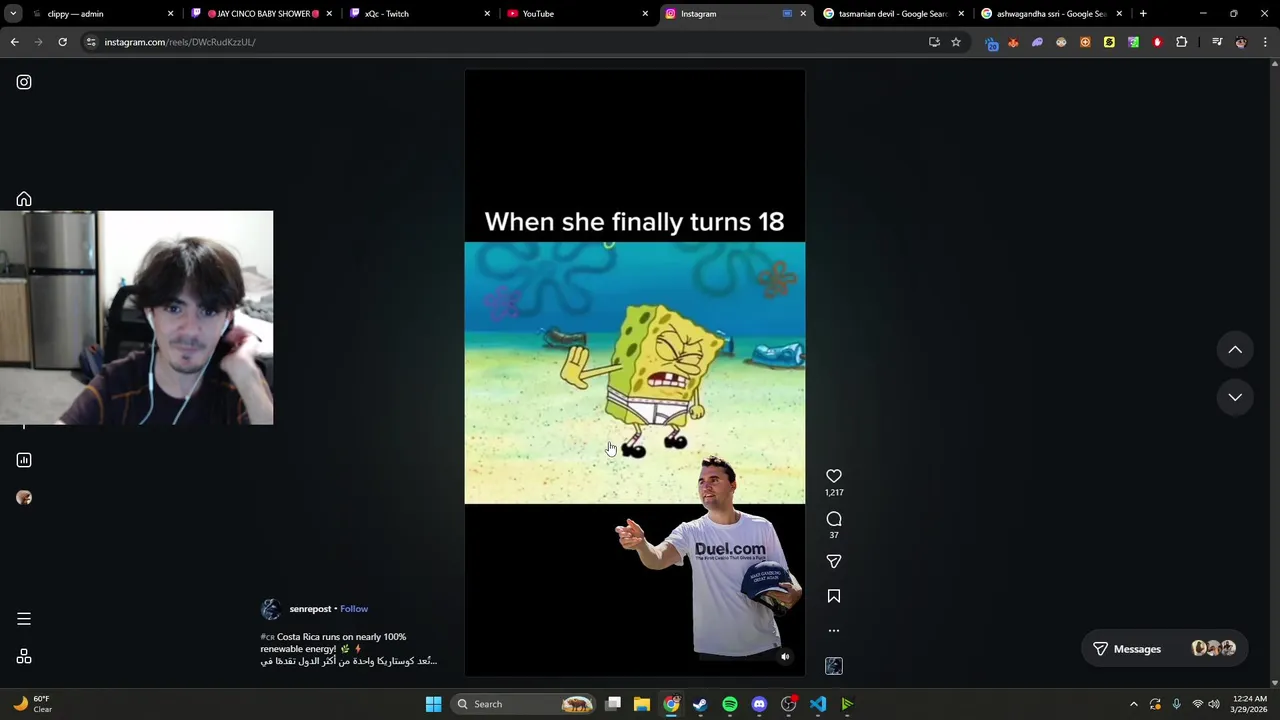This screenshot has height=720, width=1280.
Task: Go to Instagram Home via house icon
Action: [x=24, y=199]
